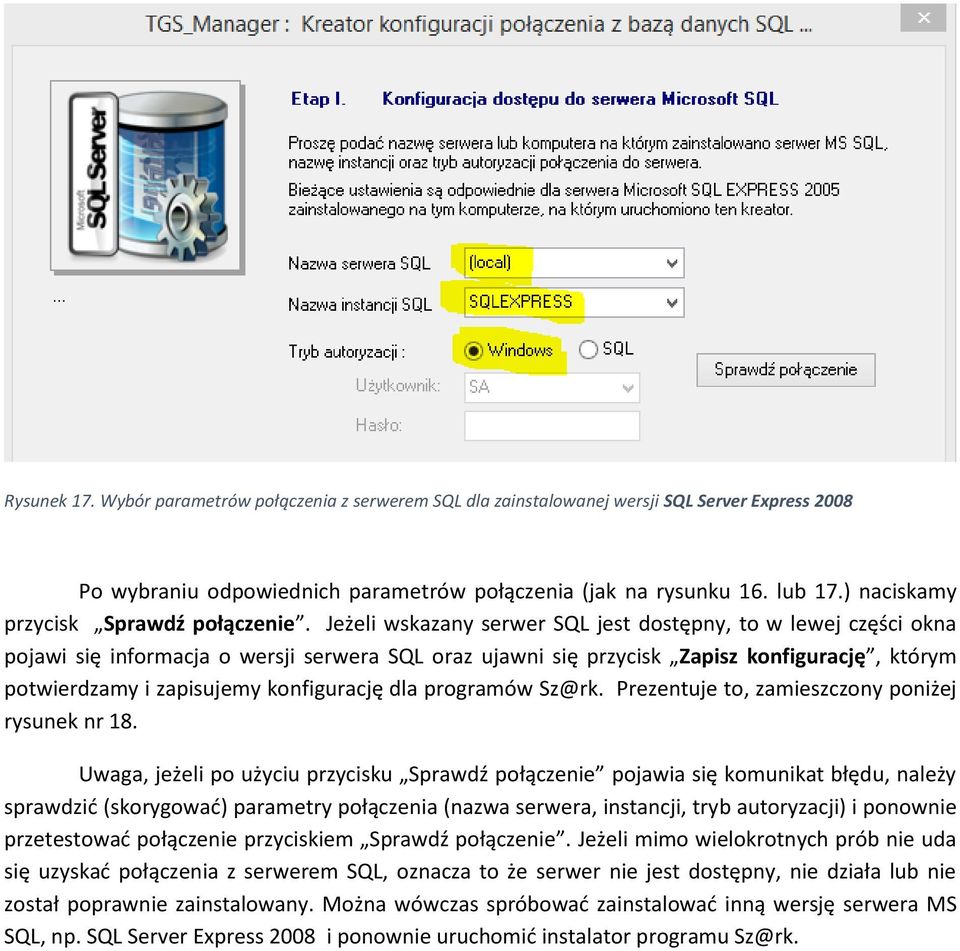Click the SQLEXPRESS instance value
The image size is (960, 951).
[520, 301]
